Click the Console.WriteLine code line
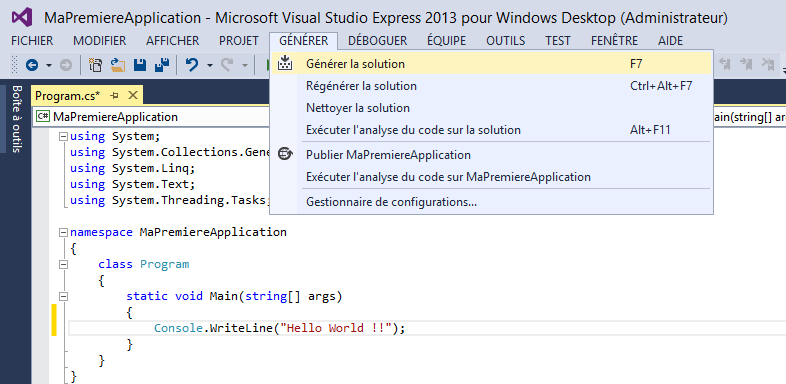The image size is (786, 384). [279, 328]
